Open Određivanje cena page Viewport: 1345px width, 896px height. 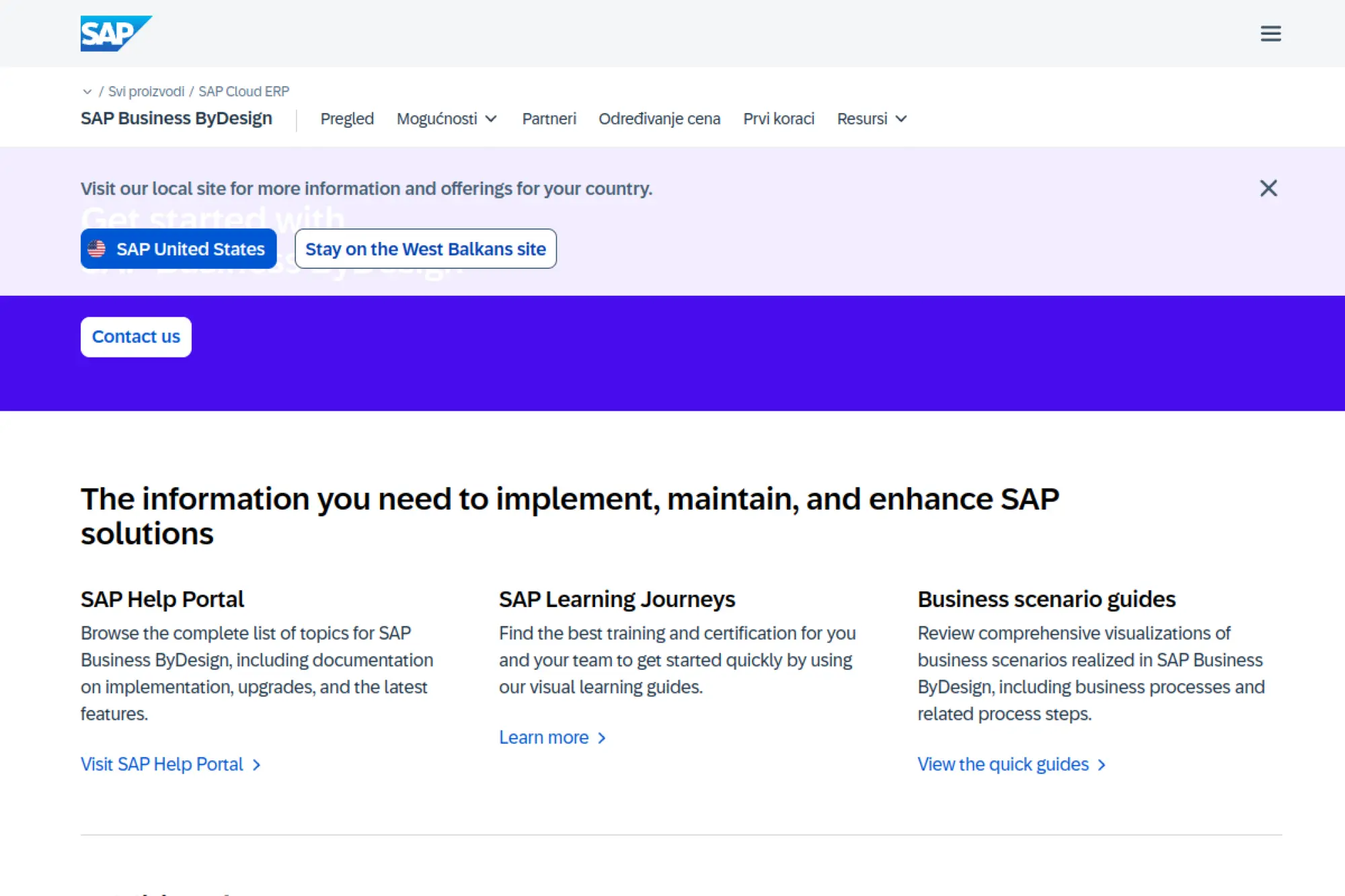[659, 119]
